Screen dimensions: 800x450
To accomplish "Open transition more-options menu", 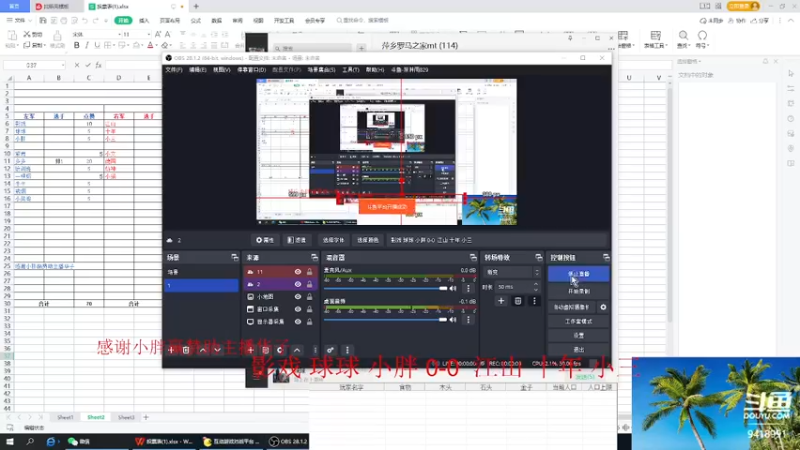I will (534, 301).
